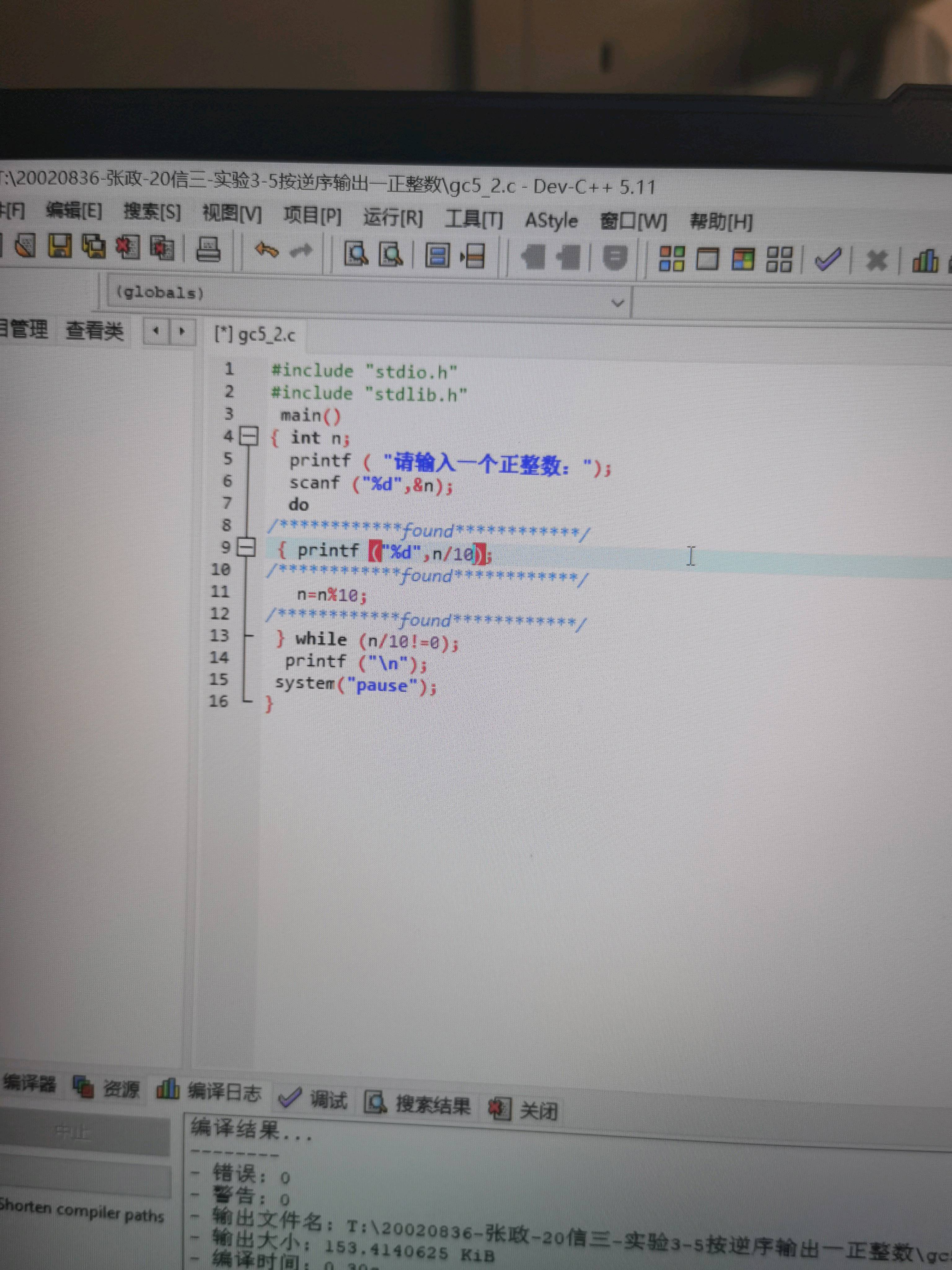Click the left tab-scroll arrow
Screen dimensions: 952x1270
click(156, 331)
